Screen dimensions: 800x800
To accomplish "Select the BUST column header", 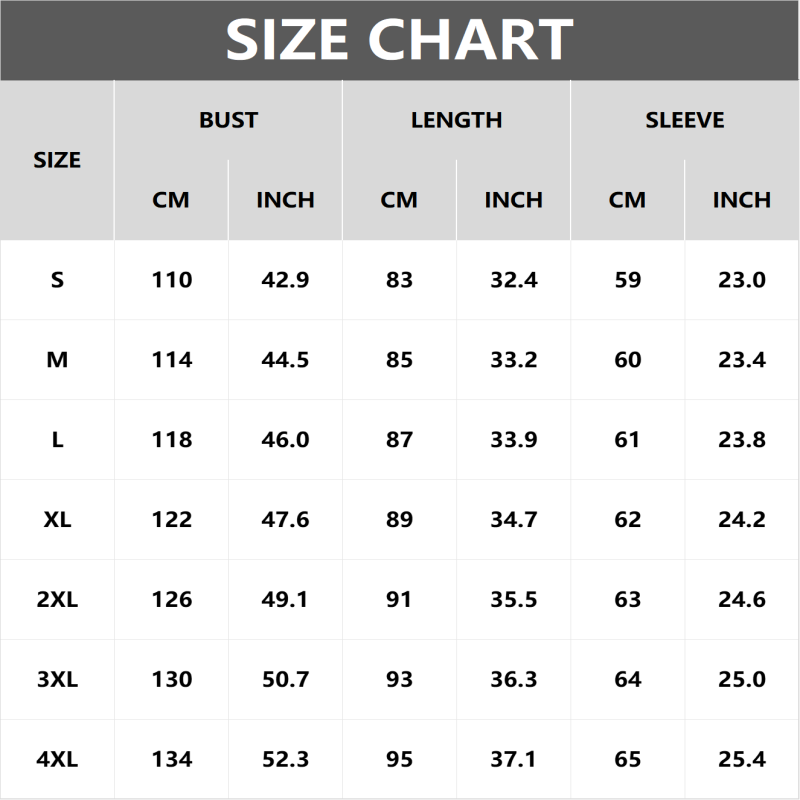I will pos(228,120).
